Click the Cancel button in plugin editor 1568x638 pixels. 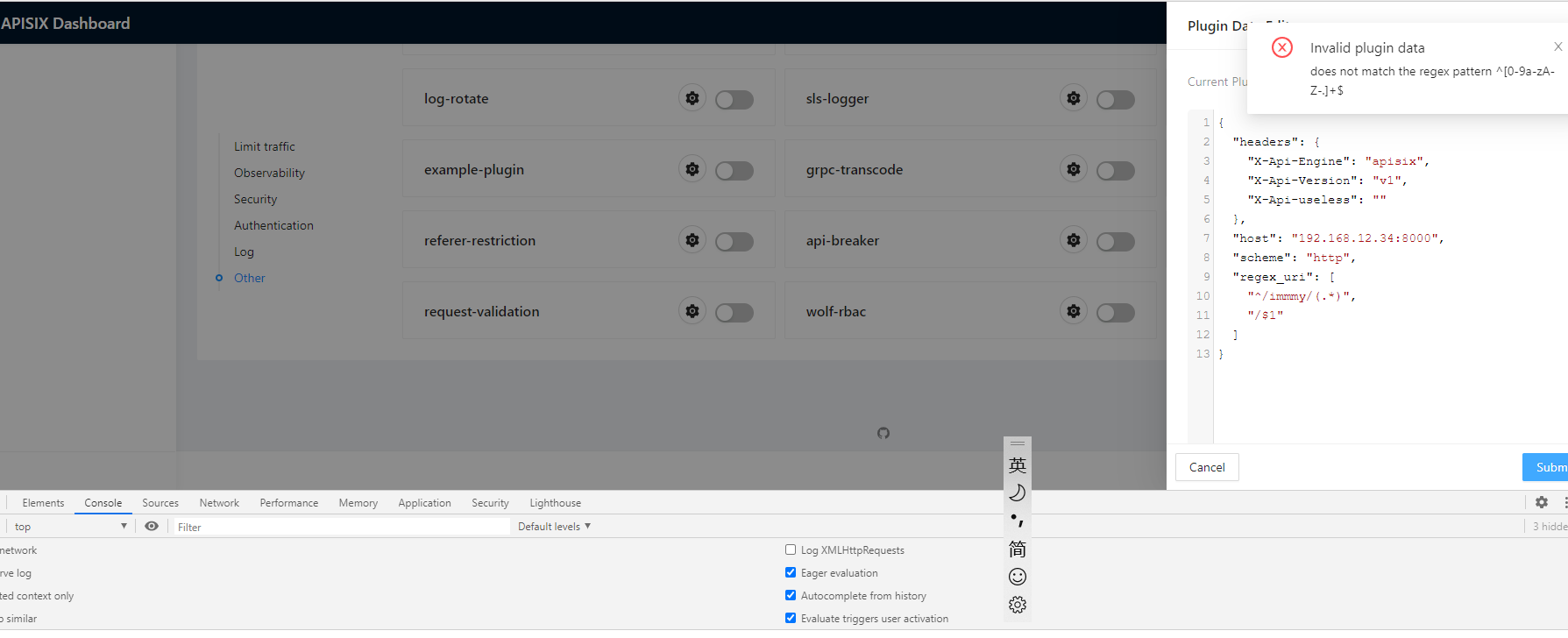point(1207,467)
